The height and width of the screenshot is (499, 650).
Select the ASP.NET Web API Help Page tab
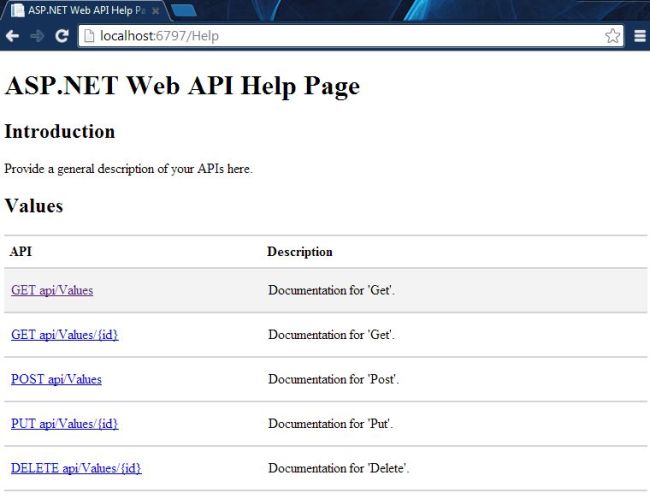pyautogui.click(x=85, y=10)
